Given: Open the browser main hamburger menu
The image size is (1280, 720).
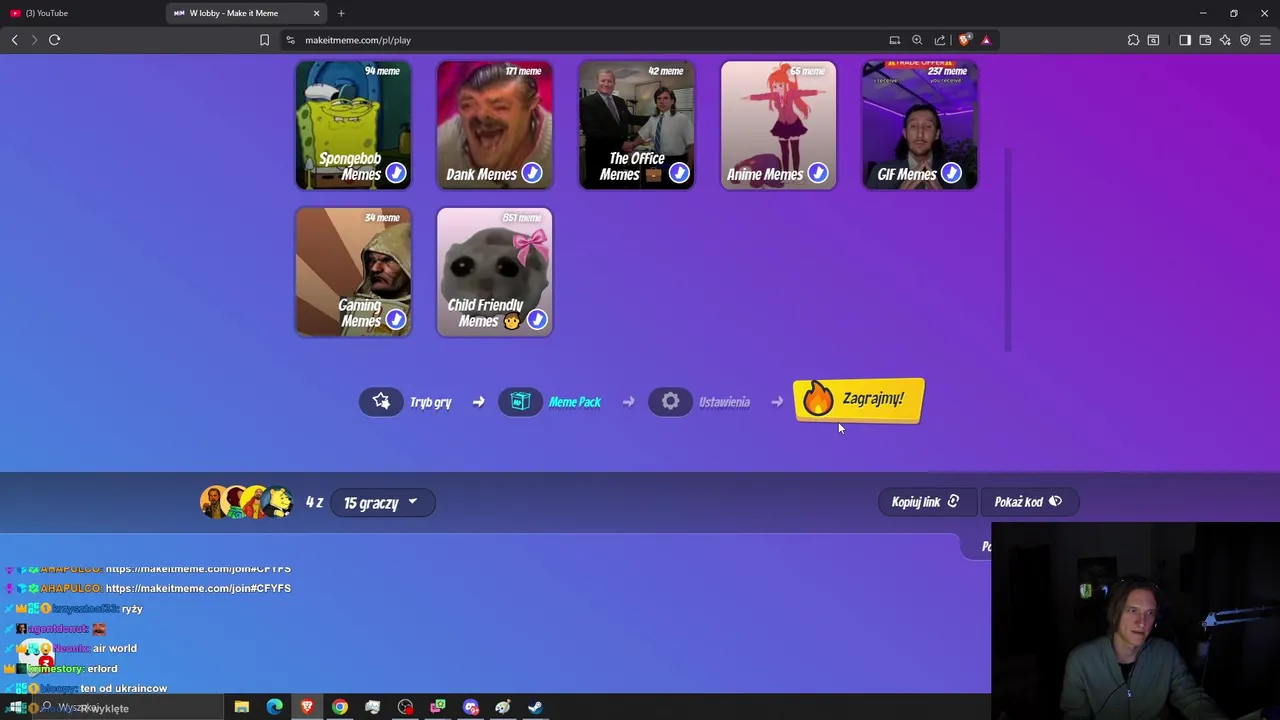Looking at the screenshot, I should click(1265, 40).
